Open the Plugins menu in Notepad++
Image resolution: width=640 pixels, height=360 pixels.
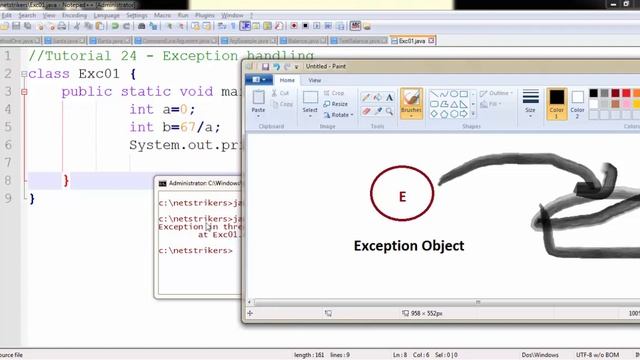204,16
